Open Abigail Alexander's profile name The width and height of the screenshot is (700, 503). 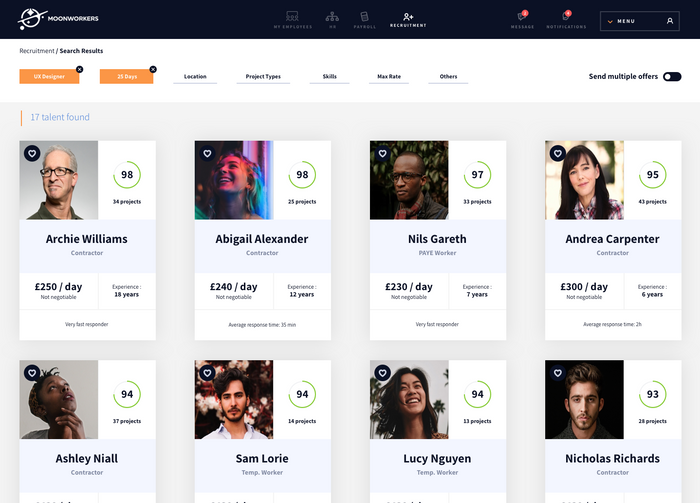(262, 239)
